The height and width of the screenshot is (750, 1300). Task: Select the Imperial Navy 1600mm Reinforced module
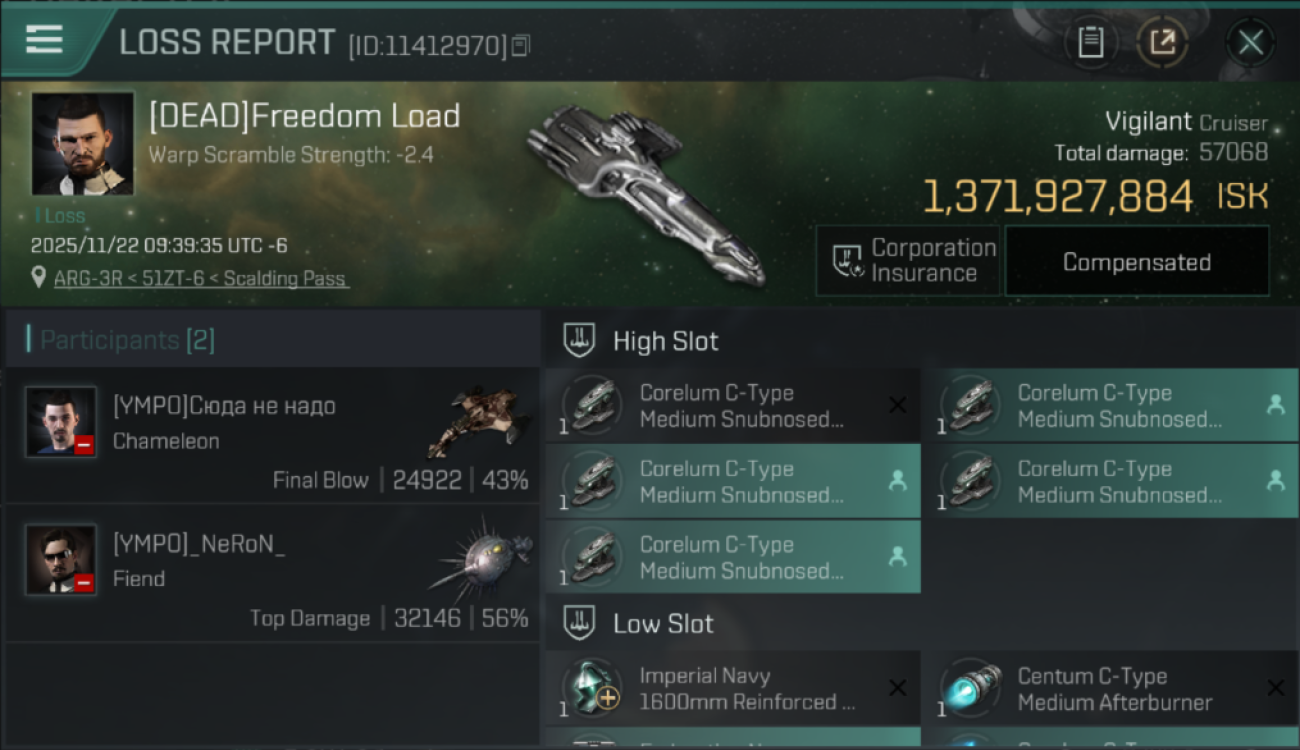732,688
